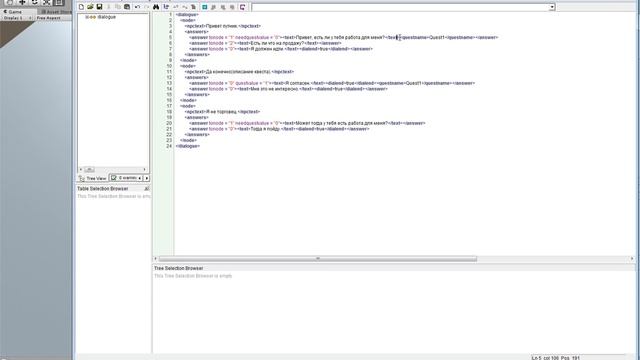Click the tree panel scrollbar right arrow
The width and height of the screenshot is (640, 360).
144,169
